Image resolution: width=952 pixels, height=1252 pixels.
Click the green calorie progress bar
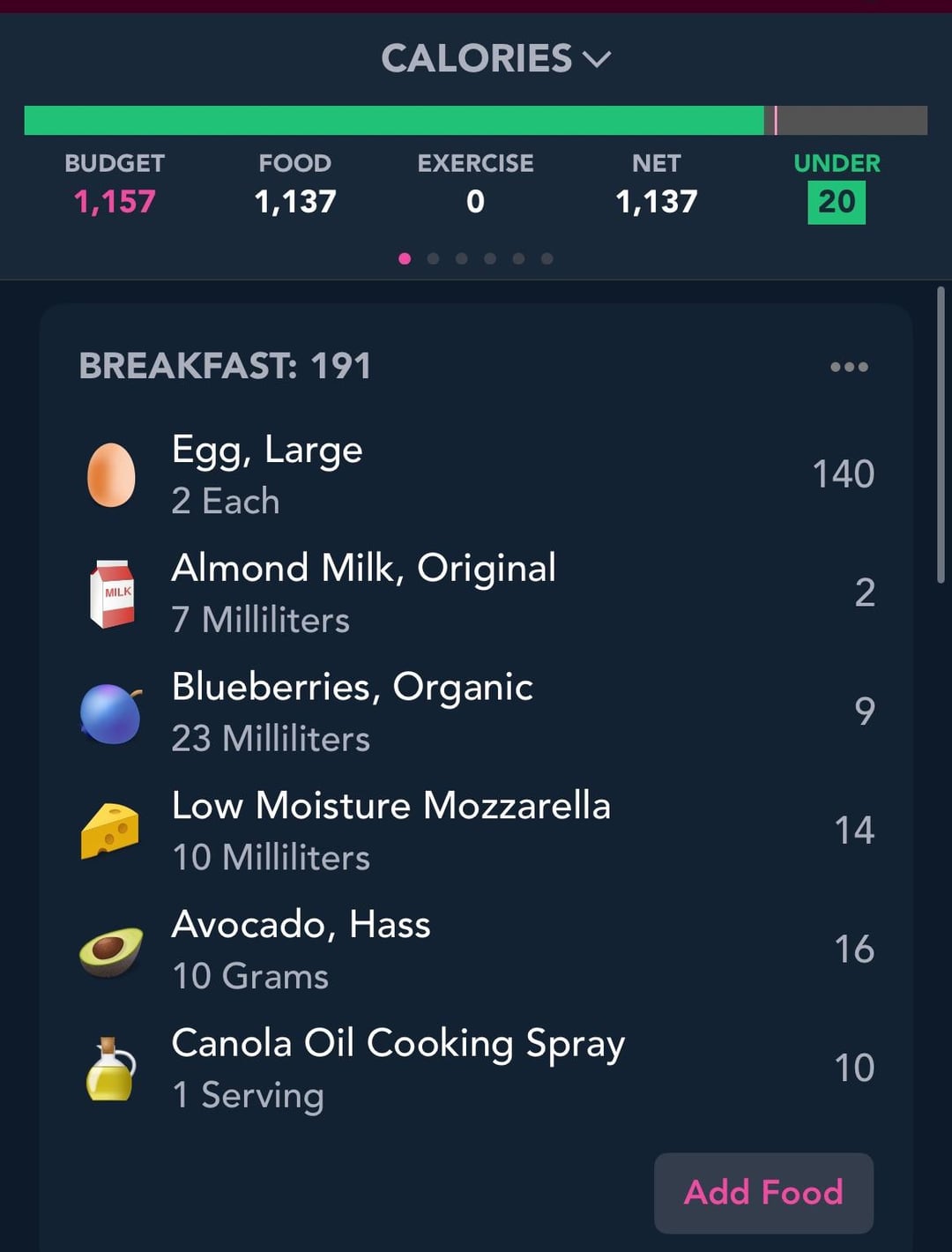click(x=393, y=120)
